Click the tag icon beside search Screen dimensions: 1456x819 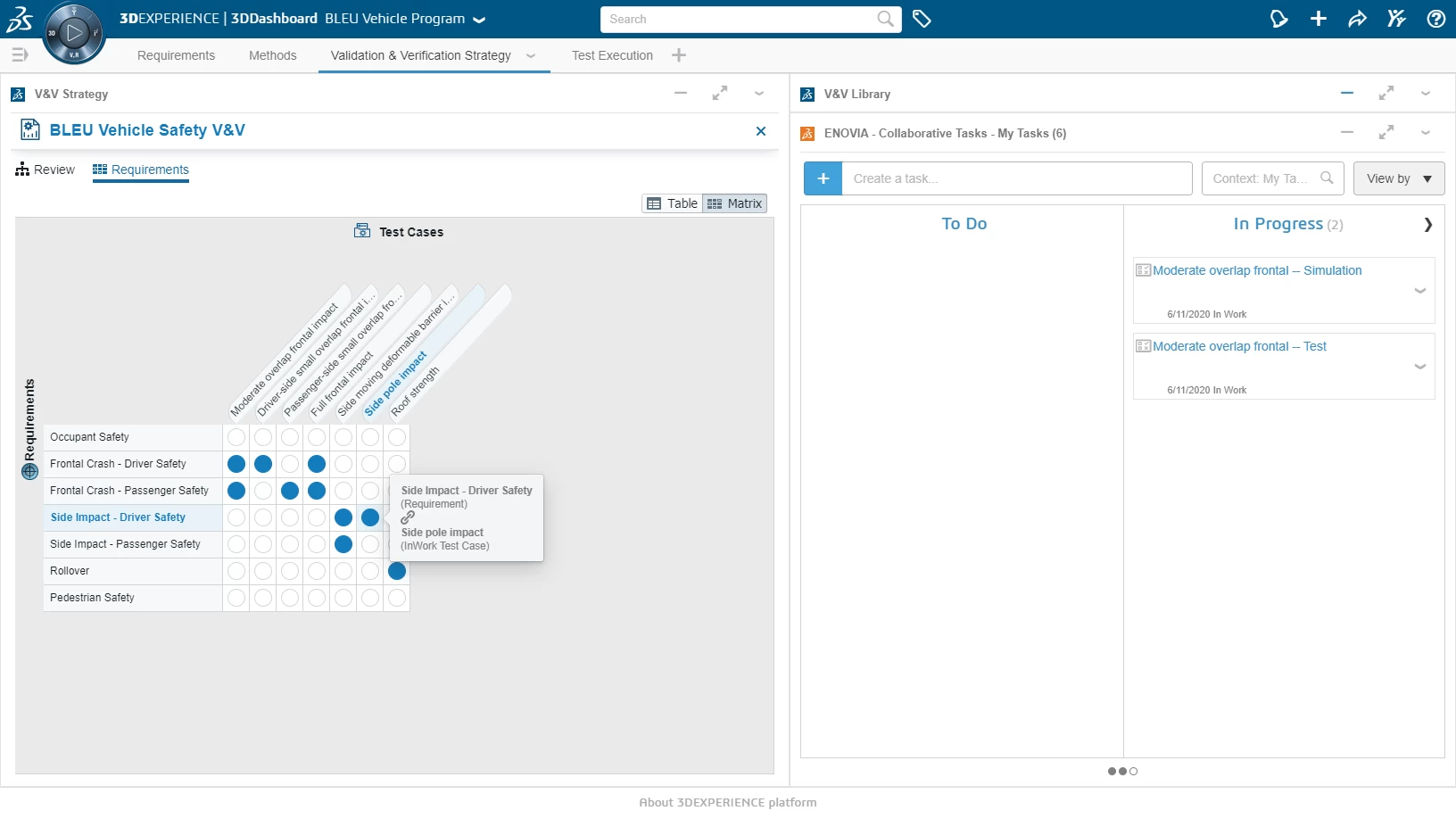coord(922,19)
